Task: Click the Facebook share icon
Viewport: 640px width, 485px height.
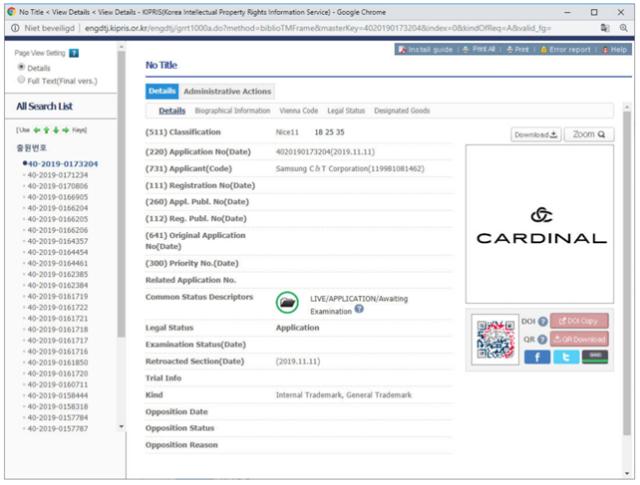Action: 537,357
